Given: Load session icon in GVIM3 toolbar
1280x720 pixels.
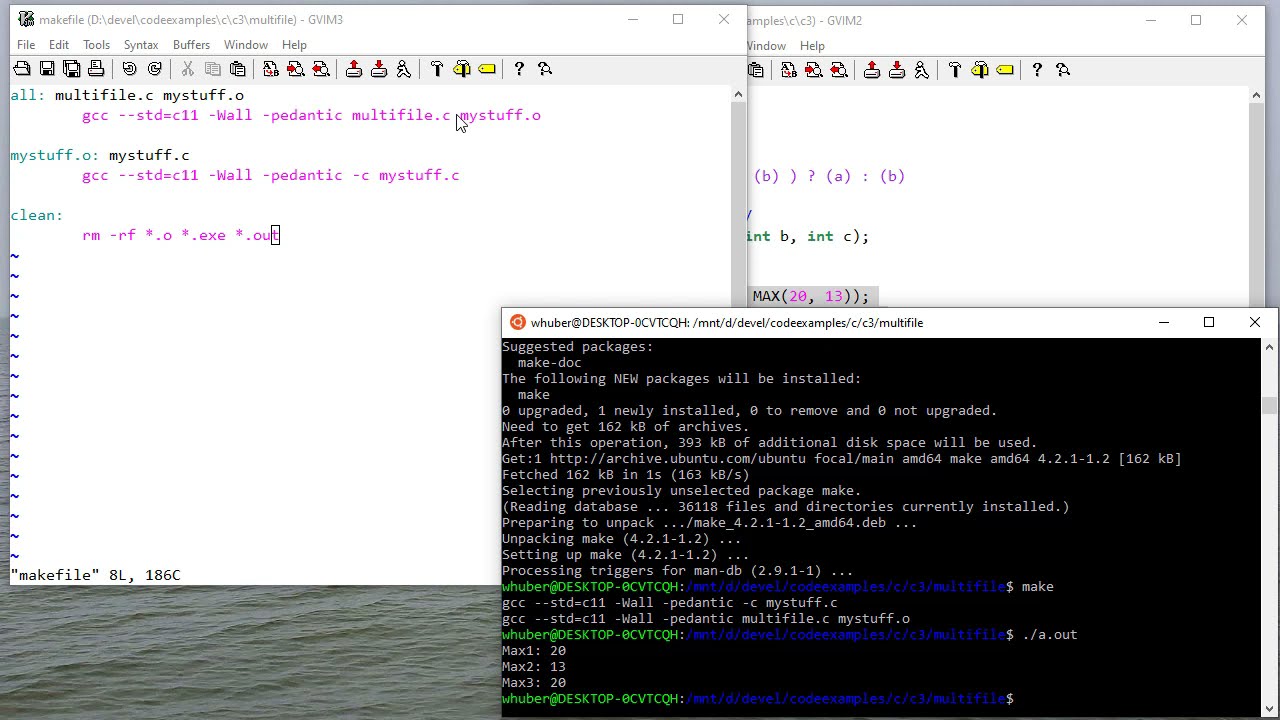Looking at the screenshot, I should pyautogui.click(x=354, y=69).
